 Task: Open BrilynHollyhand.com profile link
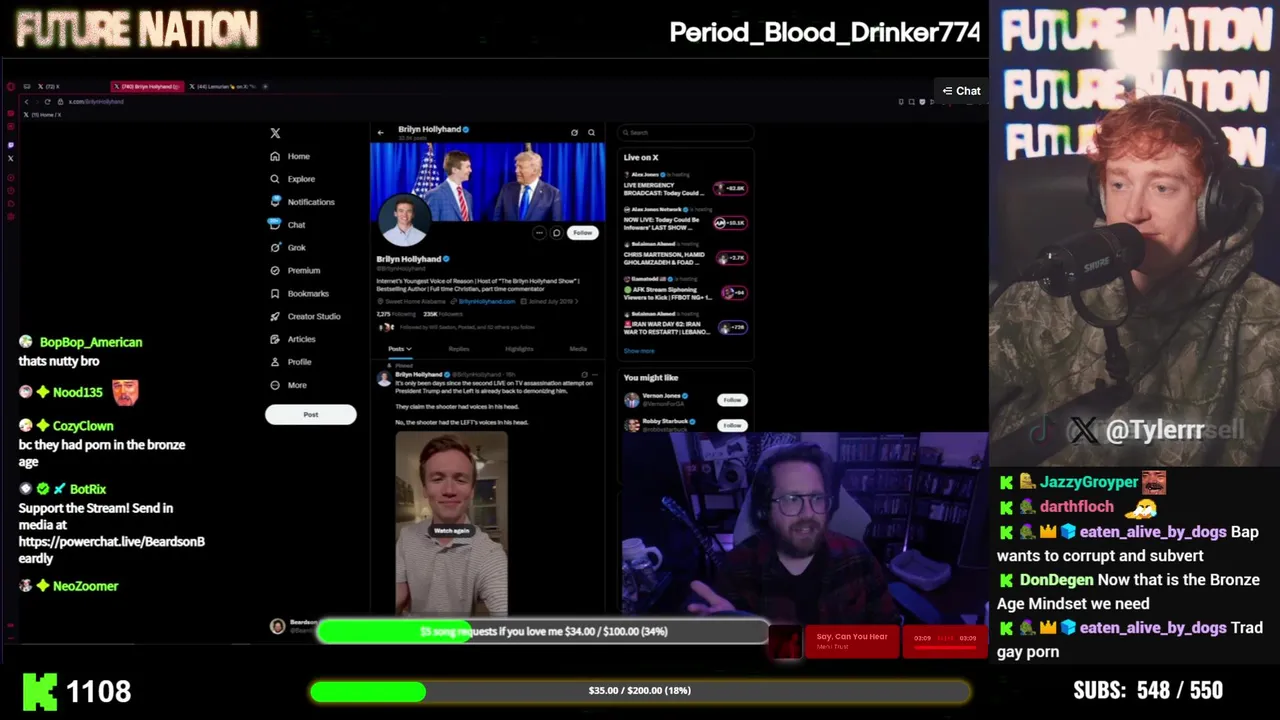click(485, 302)
